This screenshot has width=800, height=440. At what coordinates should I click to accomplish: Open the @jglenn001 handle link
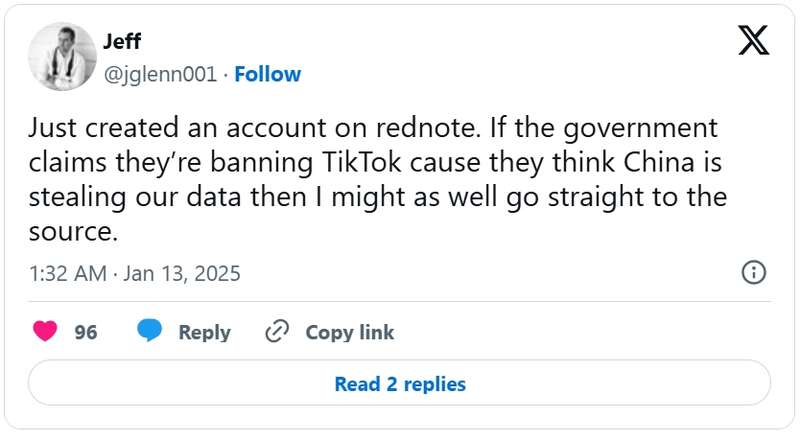click(160, 74)
